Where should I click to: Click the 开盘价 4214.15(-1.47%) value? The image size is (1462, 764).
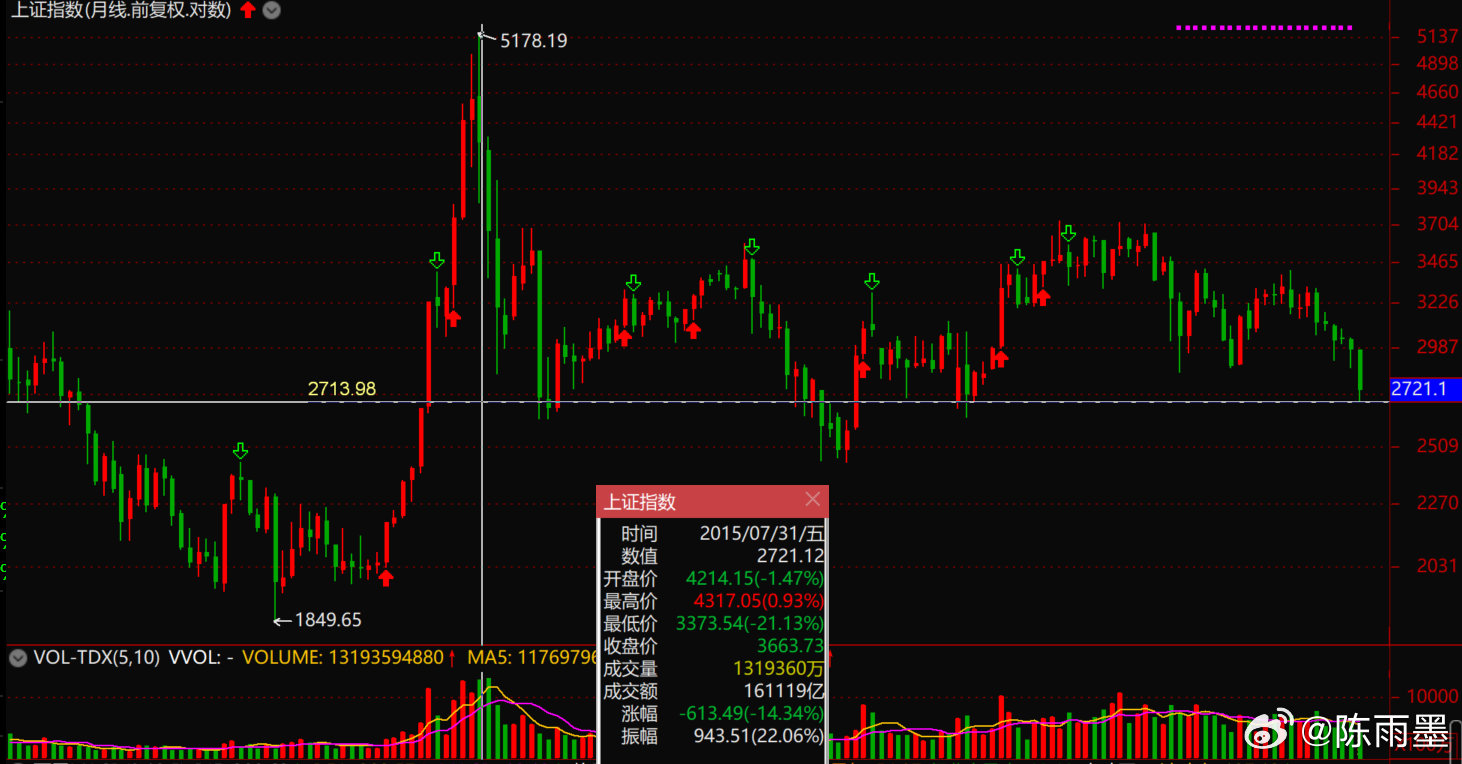pyautogui.click(x=754, y=579)
